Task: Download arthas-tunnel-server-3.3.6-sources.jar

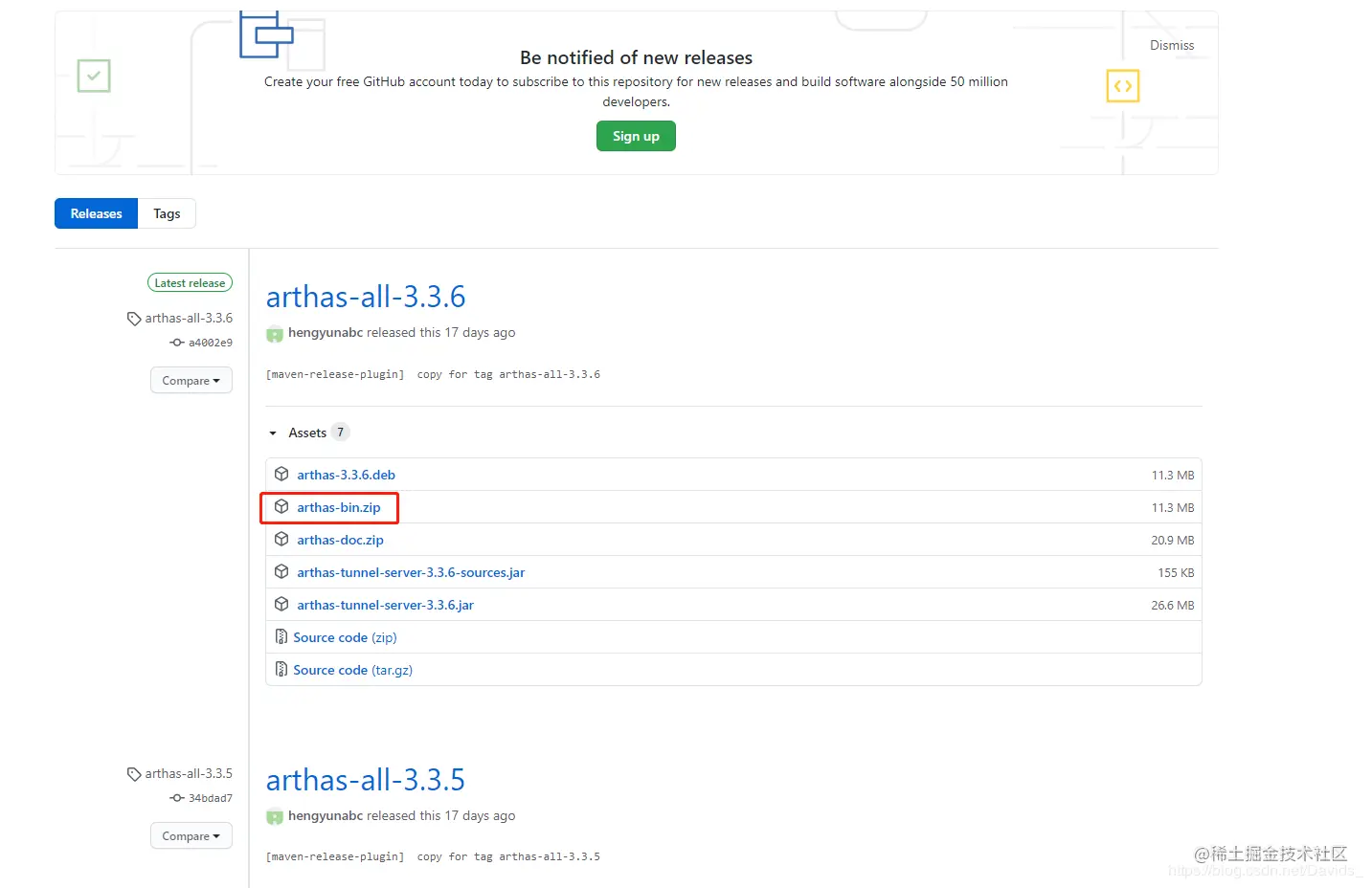Action: tap(411, 572)
